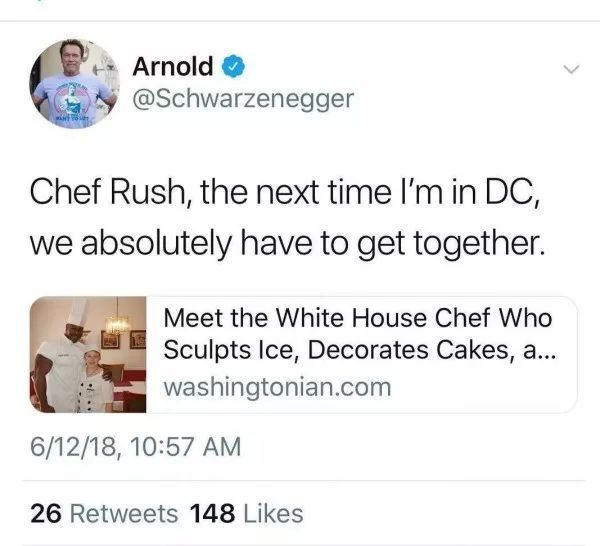Click the number 148 before Likes
This screenshot has height=546, width=600.
click(211, 513)
